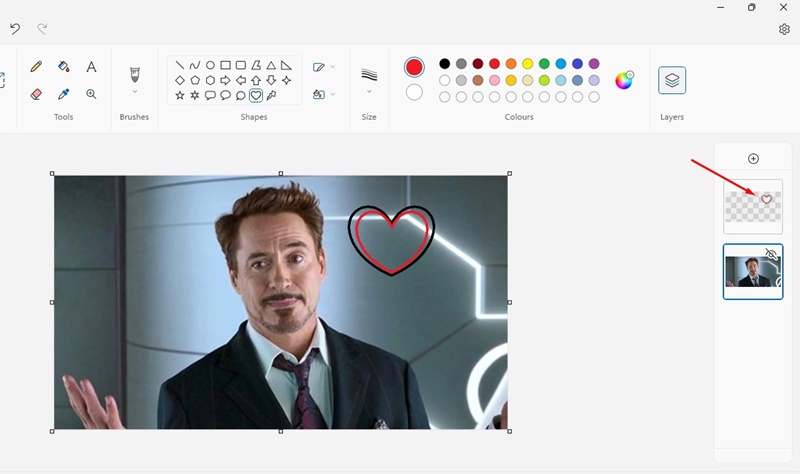Choose the Diamond shape
The height and width of the screenshot is (474, 800).
(180, 80)
